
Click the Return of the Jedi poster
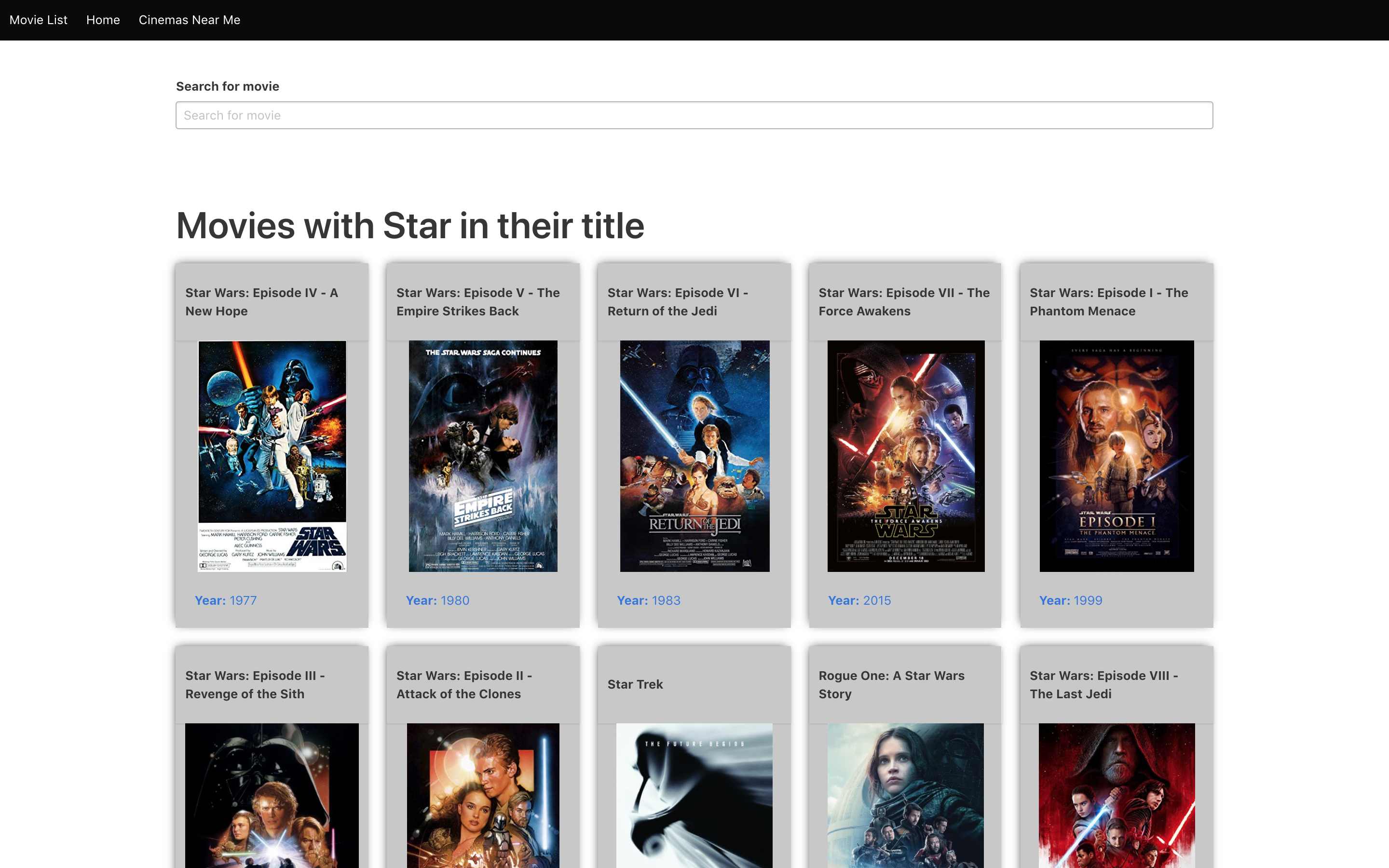[694, 456]
